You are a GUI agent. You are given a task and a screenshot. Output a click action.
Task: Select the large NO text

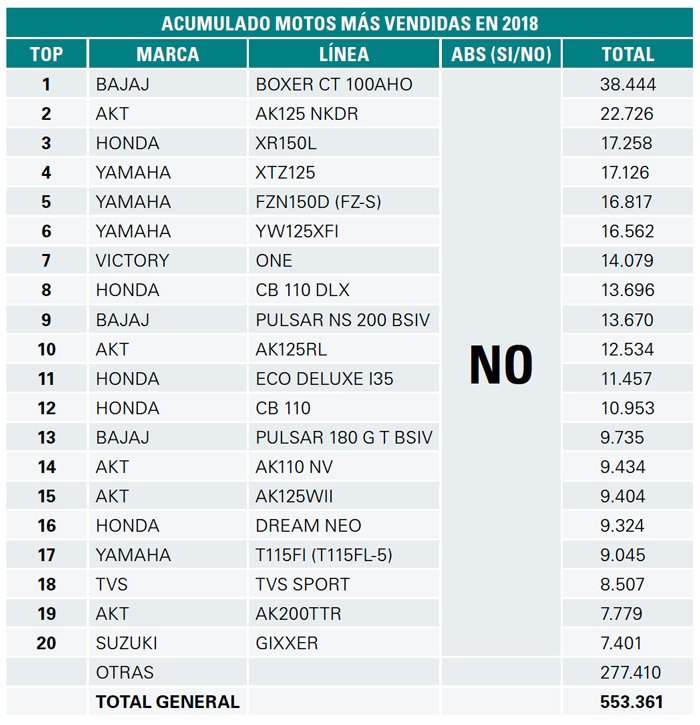pos(501,365)
